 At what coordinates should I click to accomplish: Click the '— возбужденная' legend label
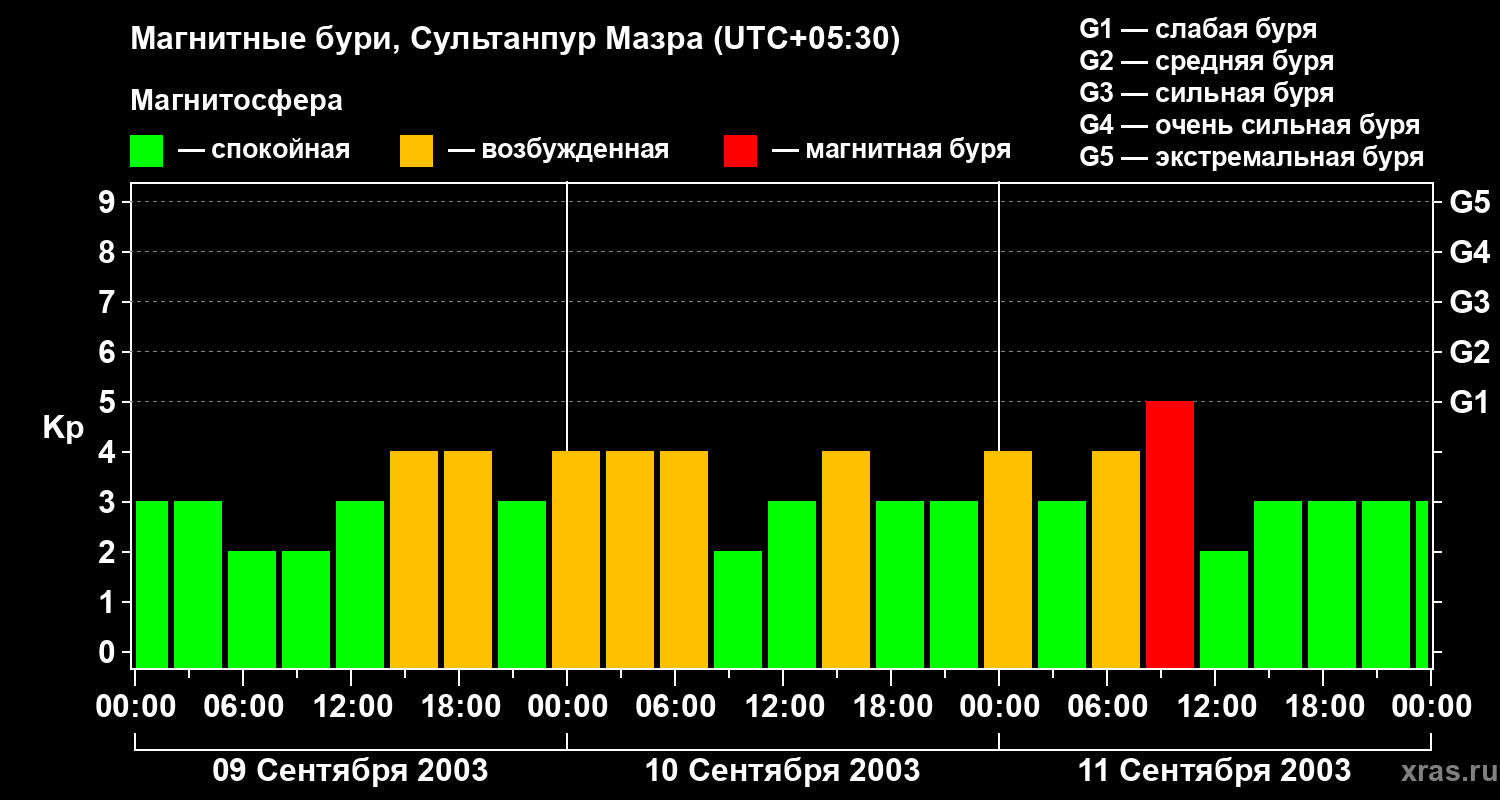(x=558, y=151)
